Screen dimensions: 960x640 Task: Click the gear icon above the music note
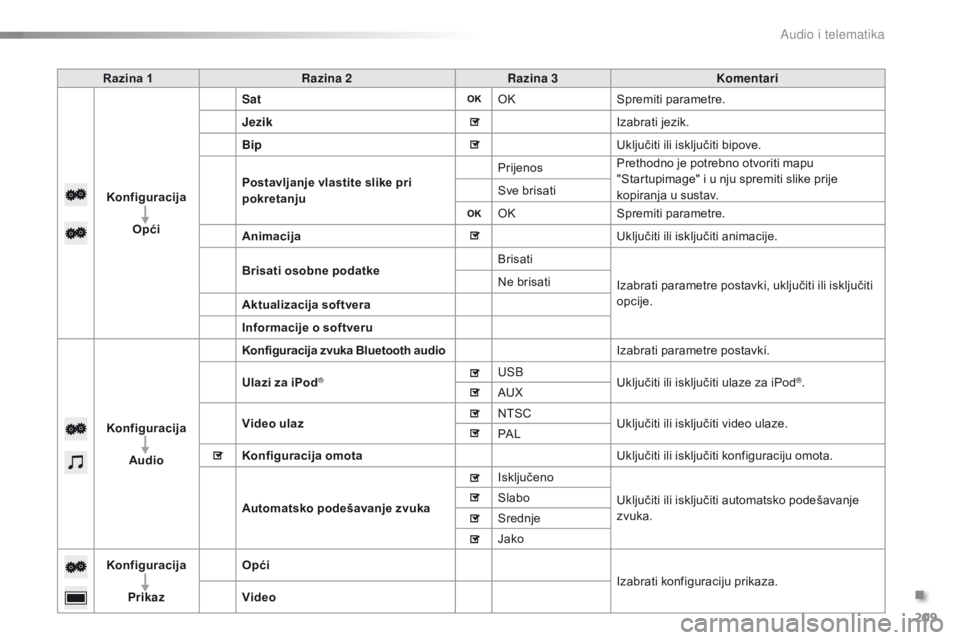[76, 424]
